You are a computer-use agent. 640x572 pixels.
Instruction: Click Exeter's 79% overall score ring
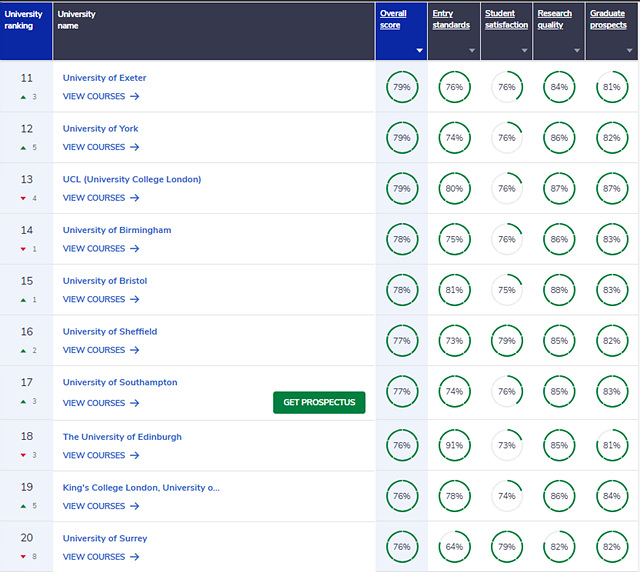coord(402,87)
